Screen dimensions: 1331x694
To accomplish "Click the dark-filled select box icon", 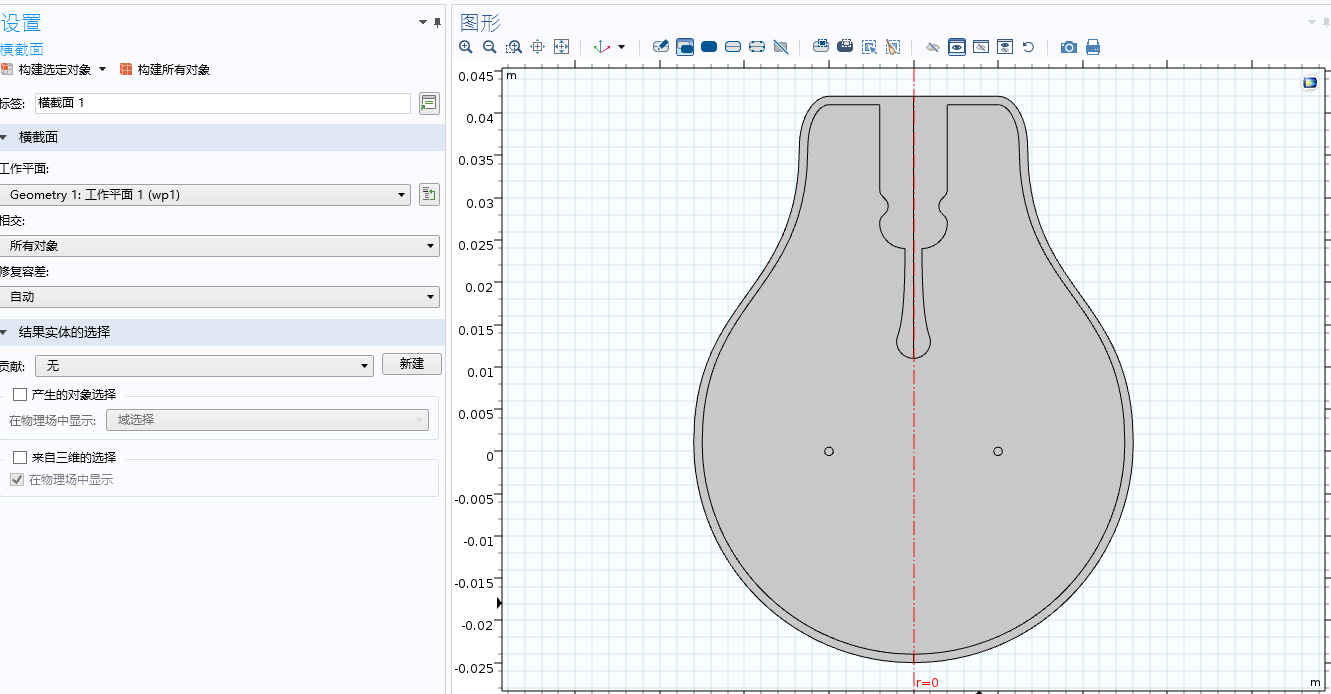I will point(845,47).
